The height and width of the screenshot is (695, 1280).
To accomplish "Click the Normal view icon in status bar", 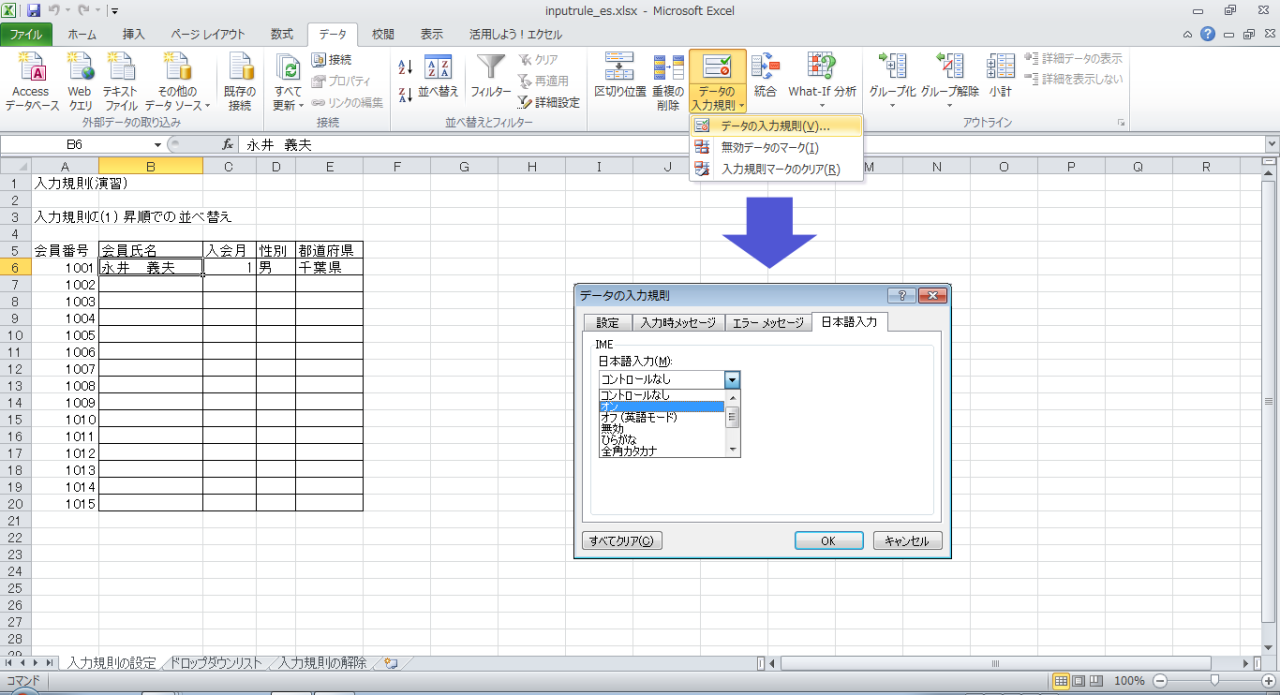I will tap(1063, 681).
